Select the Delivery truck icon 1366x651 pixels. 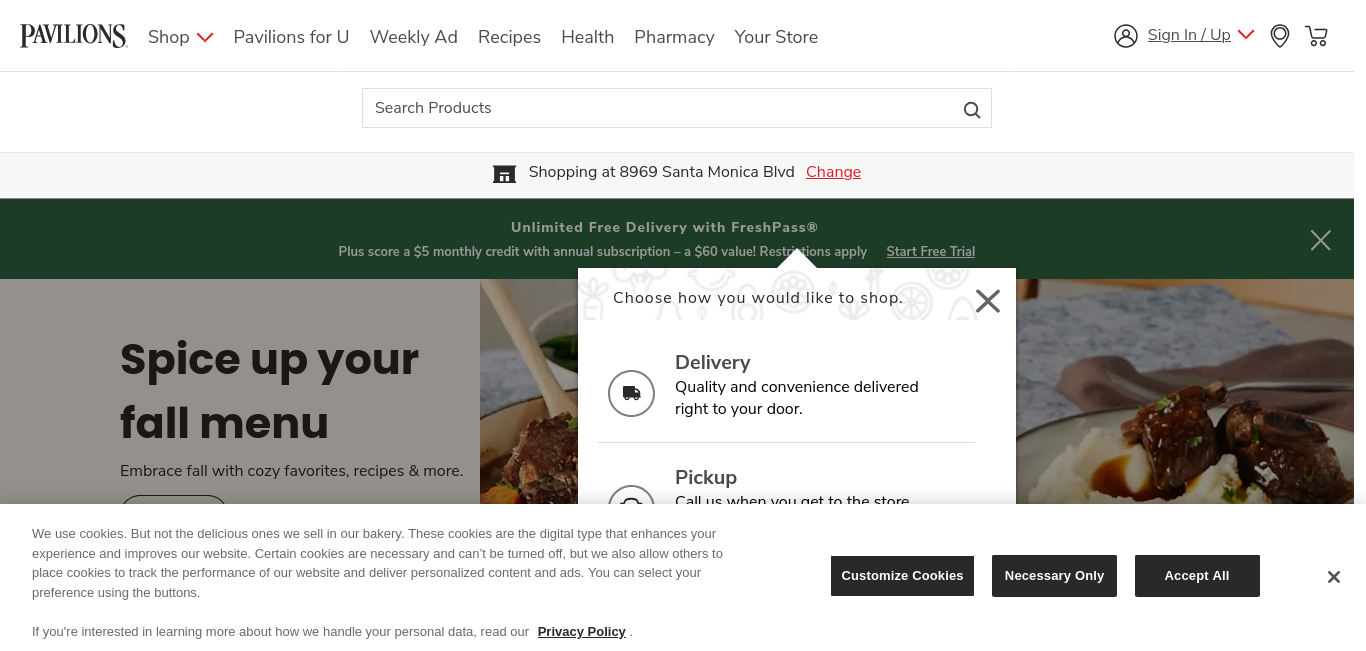coord(631,393)
